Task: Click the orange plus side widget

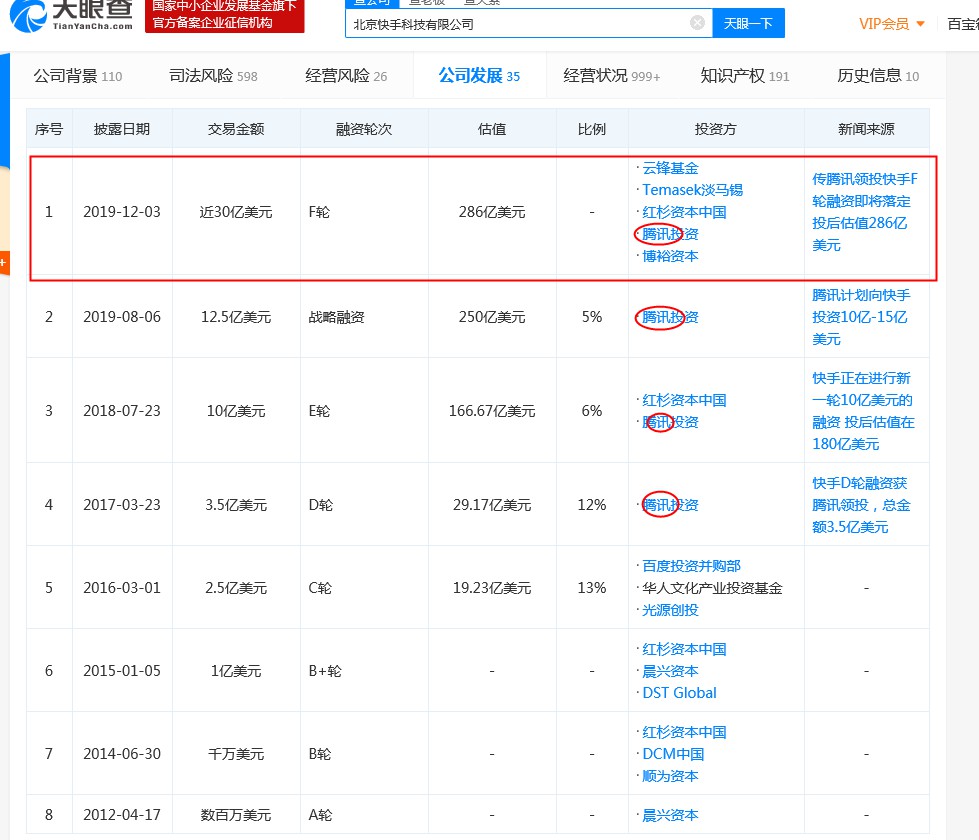Action: [4, 262]
